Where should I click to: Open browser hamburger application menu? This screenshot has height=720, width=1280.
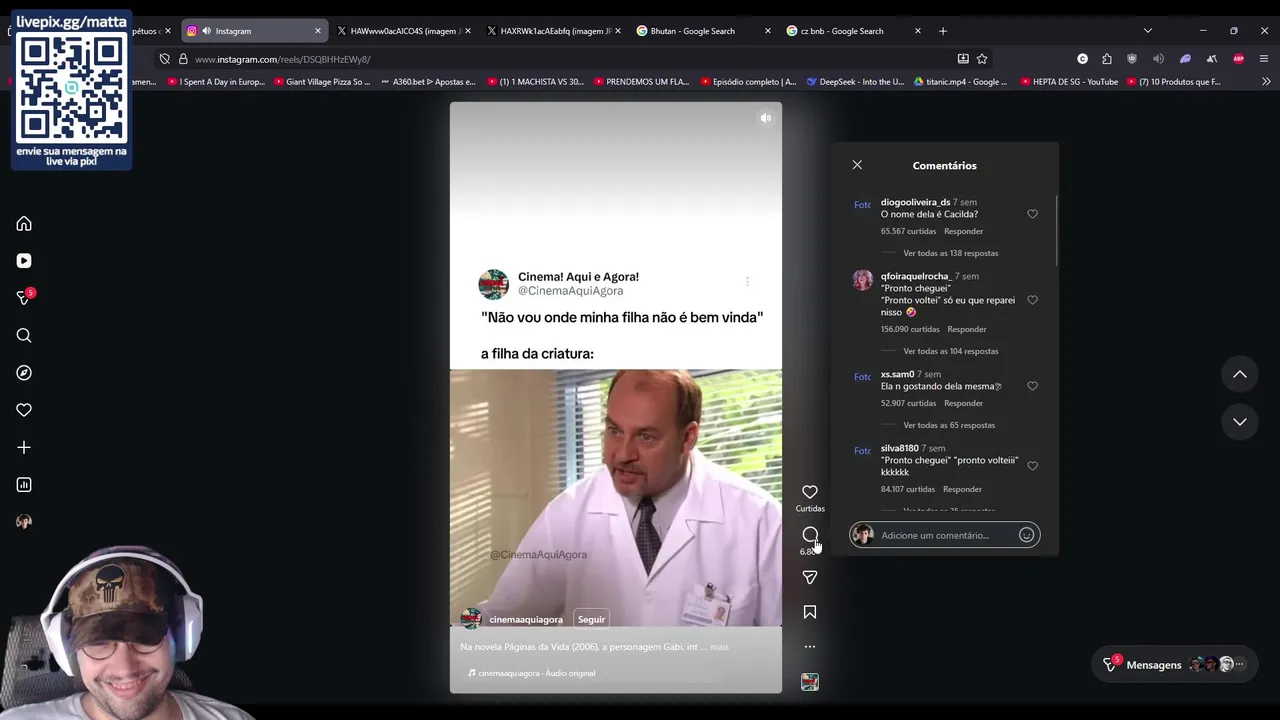point(1264,59)
